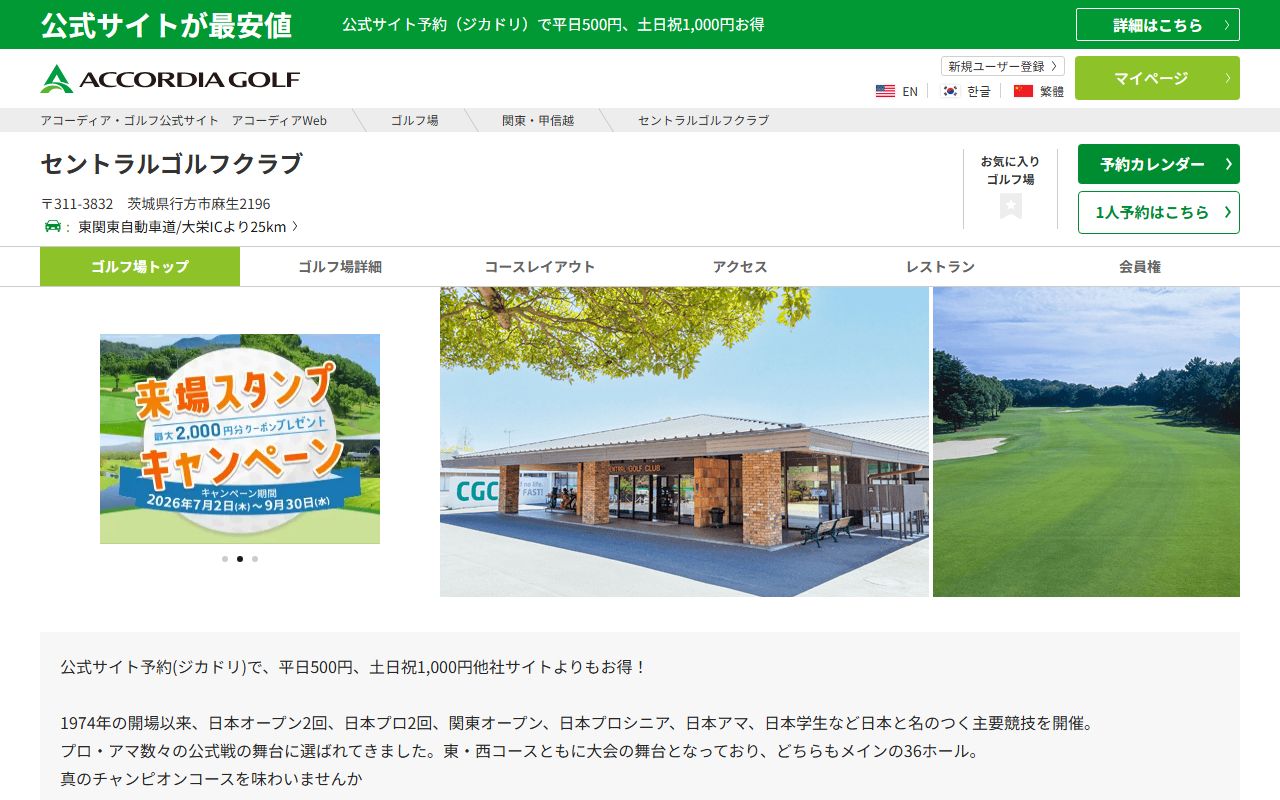Viewport: 1280px width, 800px height.
Task: Select the first carousel dot
Action: 225,559
